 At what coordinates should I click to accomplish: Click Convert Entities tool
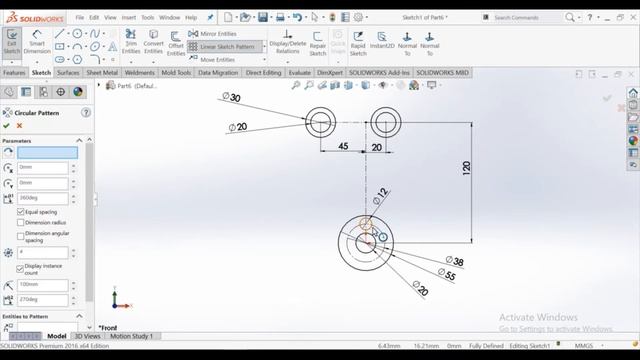coord(153,42)
